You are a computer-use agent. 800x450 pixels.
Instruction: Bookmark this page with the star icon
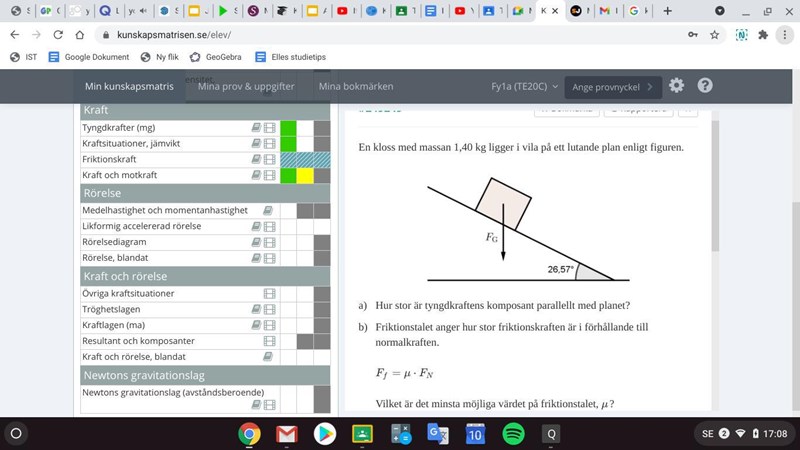tap(714, 33)
